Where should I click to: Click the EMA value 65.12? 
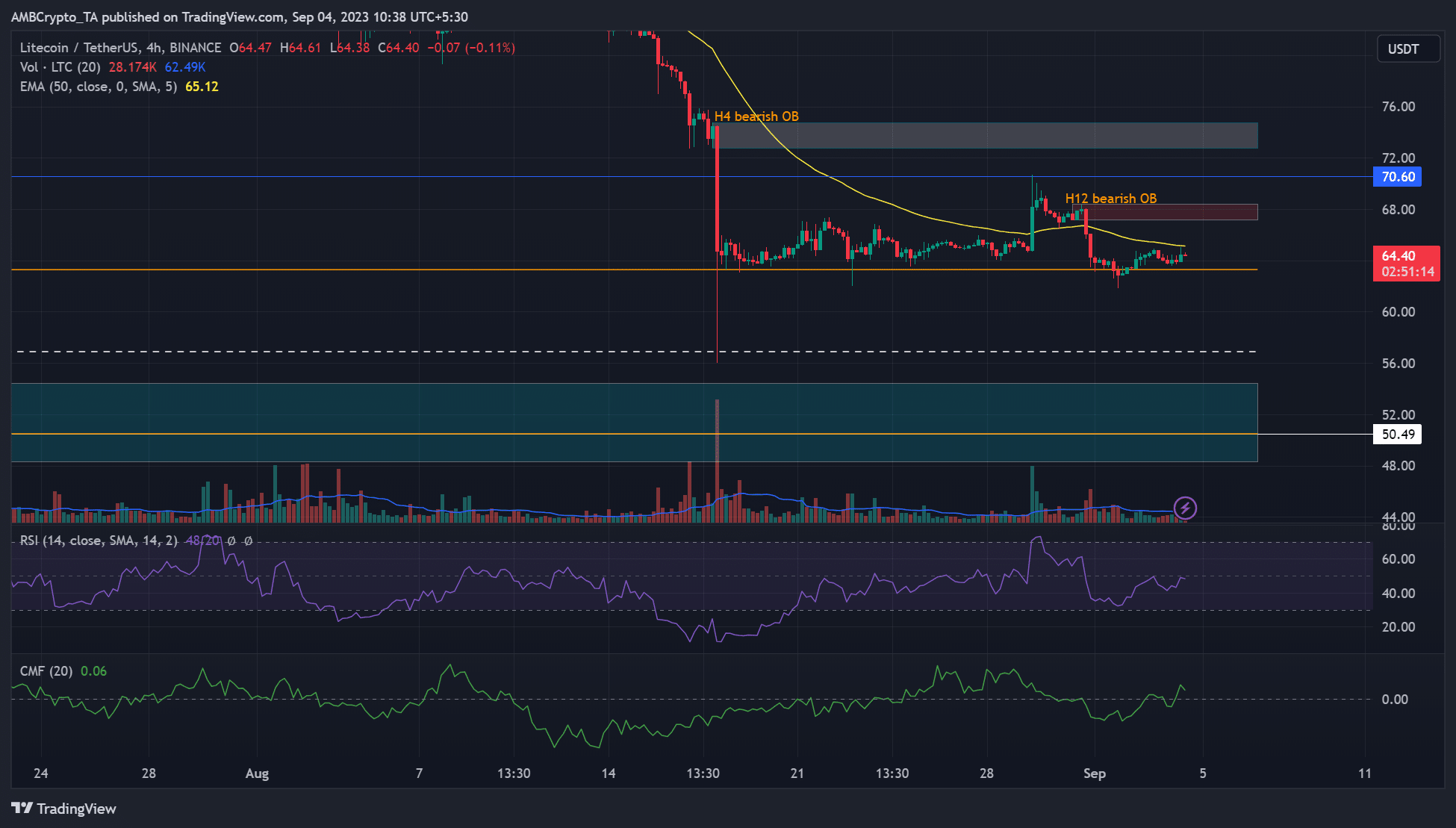[202, 87]
